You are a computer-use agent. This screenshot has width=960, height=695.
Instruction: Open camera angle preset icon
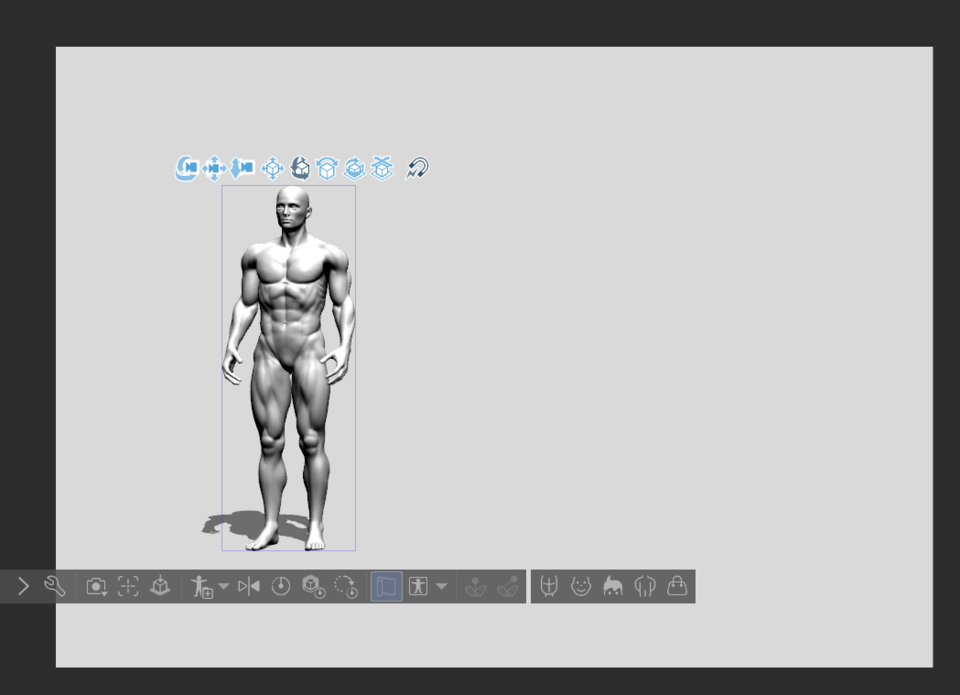point(96,587)
